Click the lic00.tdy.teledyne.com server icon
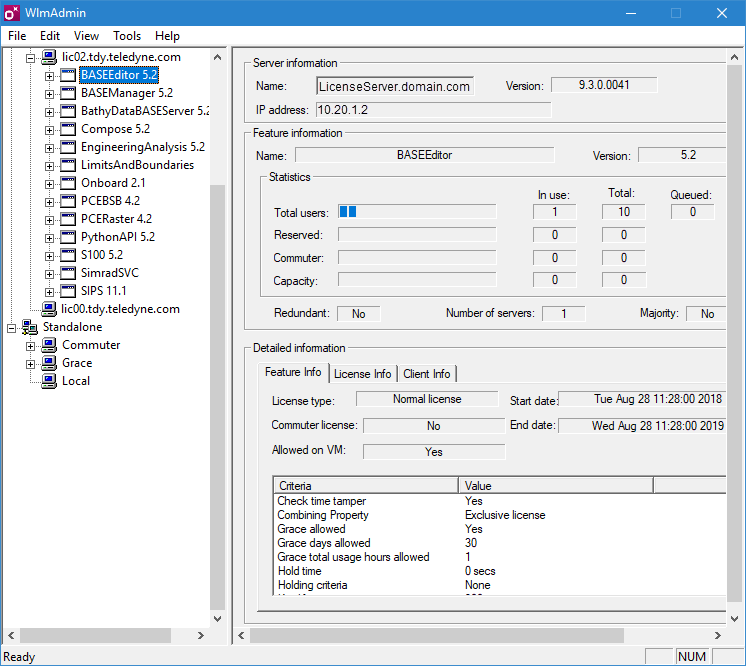 [x=49, y=309]
